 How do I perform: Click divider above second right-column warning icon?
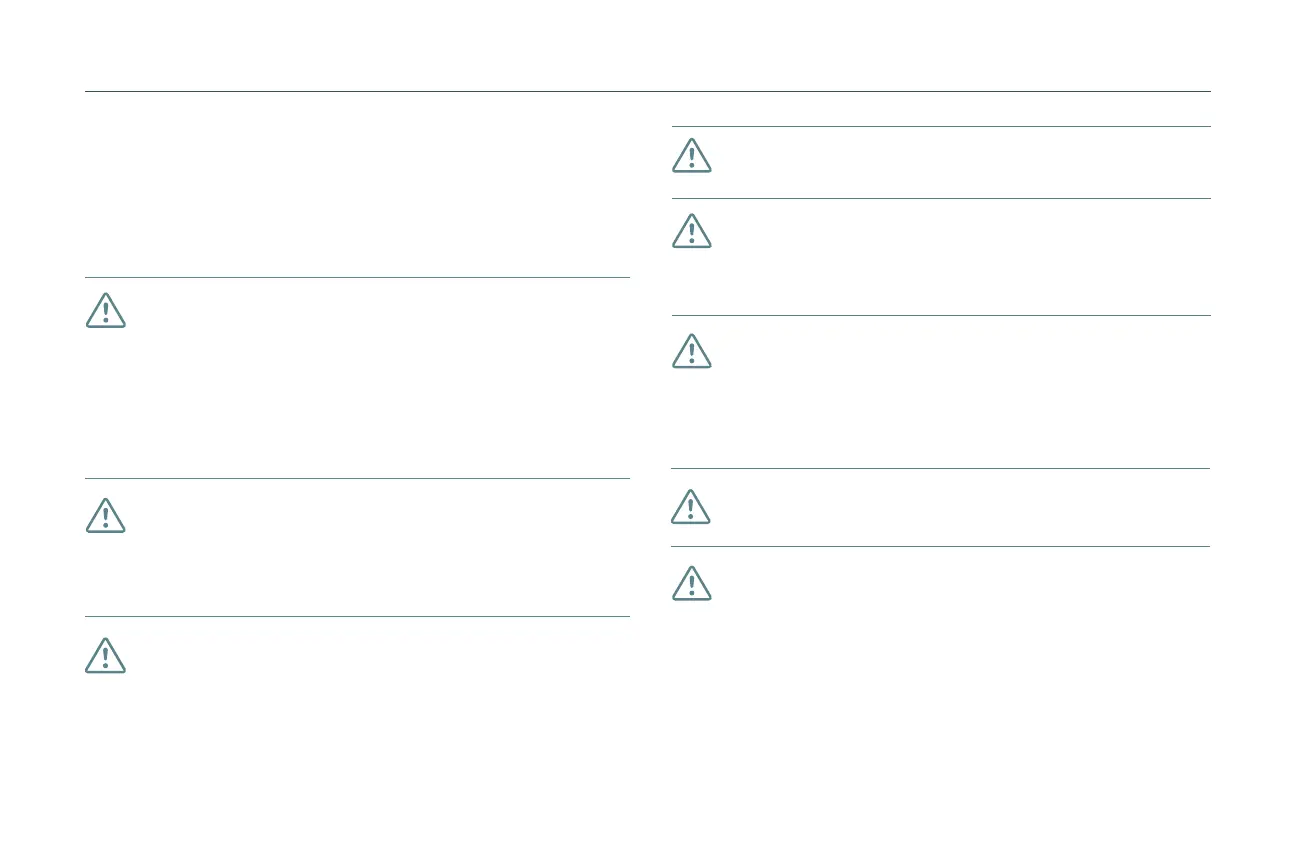coord(940,199)
